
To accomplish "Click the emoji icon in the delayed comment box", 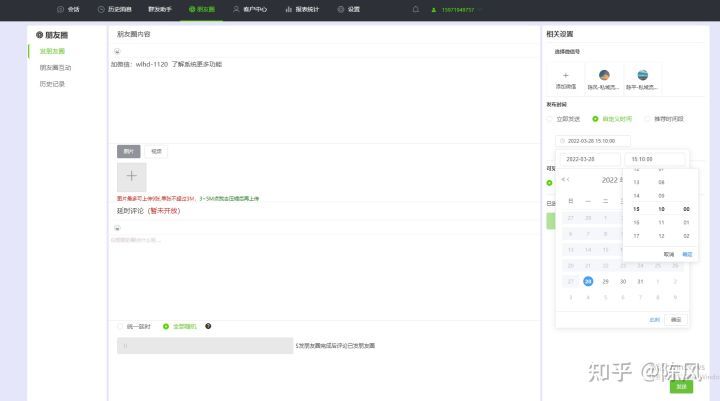I will point(117,228).
